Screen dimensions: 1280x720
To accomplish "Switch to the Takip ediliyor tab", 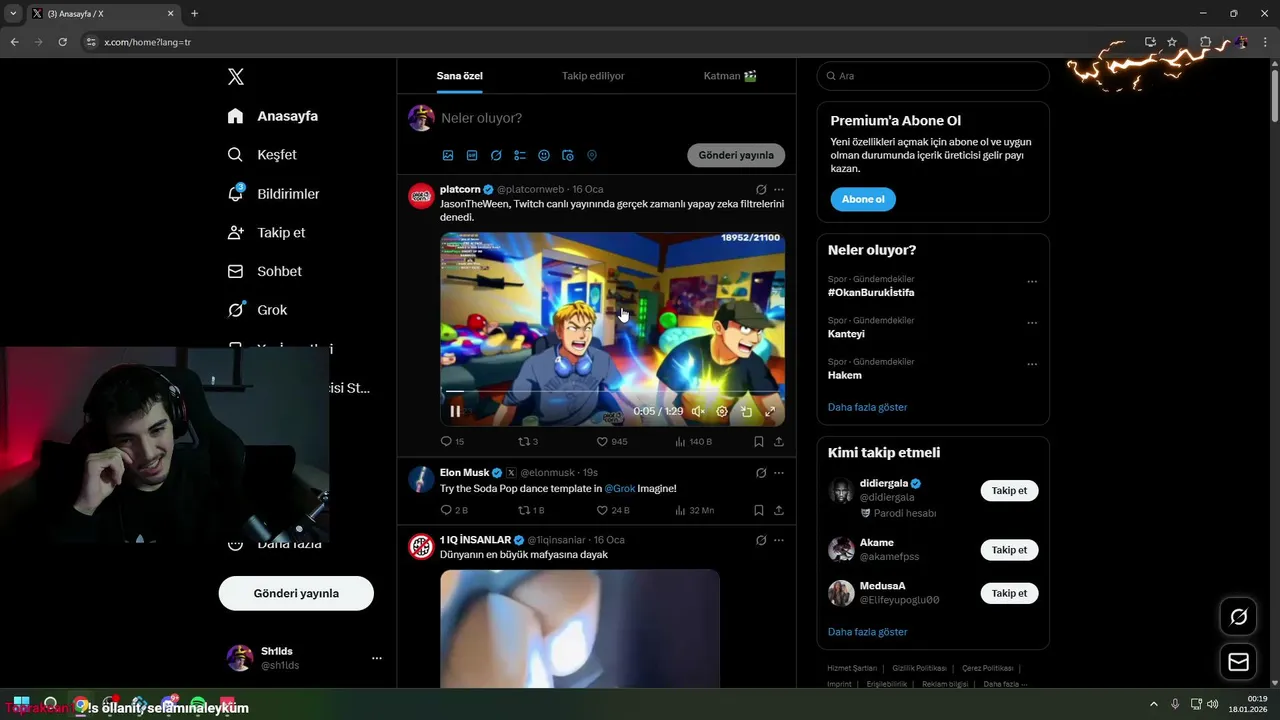I will coord(593,76).
